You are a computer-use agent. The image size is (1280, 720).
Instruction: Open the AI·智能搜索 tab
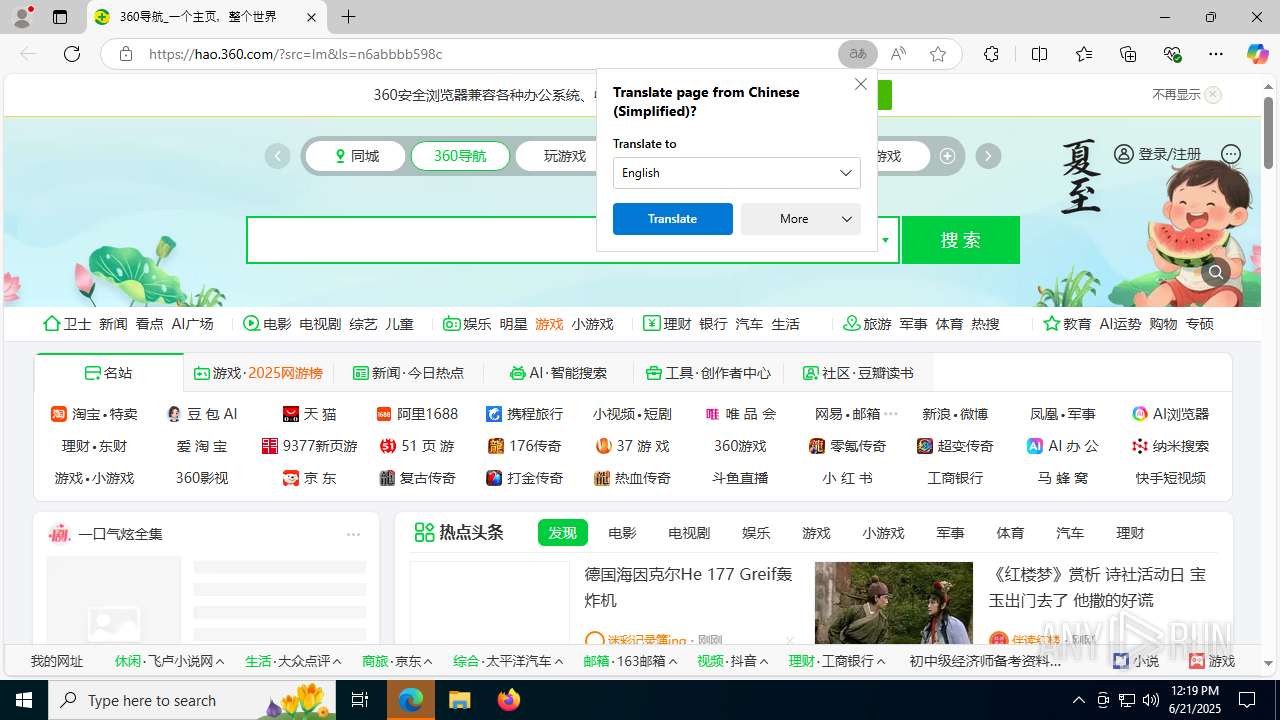pos(558,373)
